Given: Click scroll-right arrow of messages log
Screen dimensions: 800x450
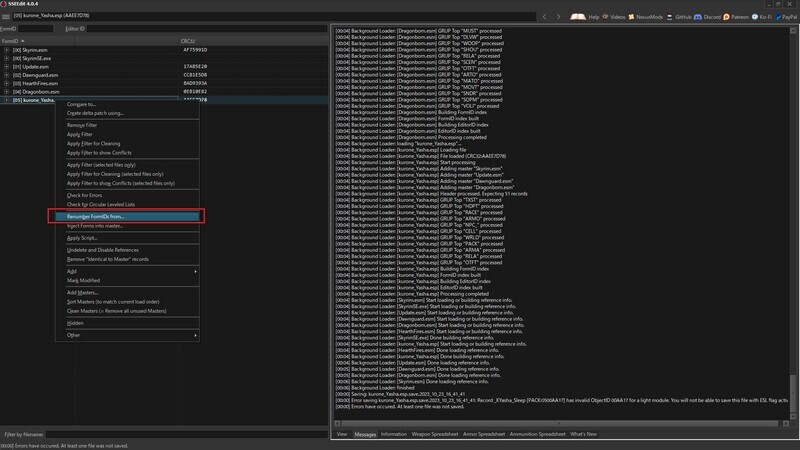Looking at the screenshot, I should (786, 423).
